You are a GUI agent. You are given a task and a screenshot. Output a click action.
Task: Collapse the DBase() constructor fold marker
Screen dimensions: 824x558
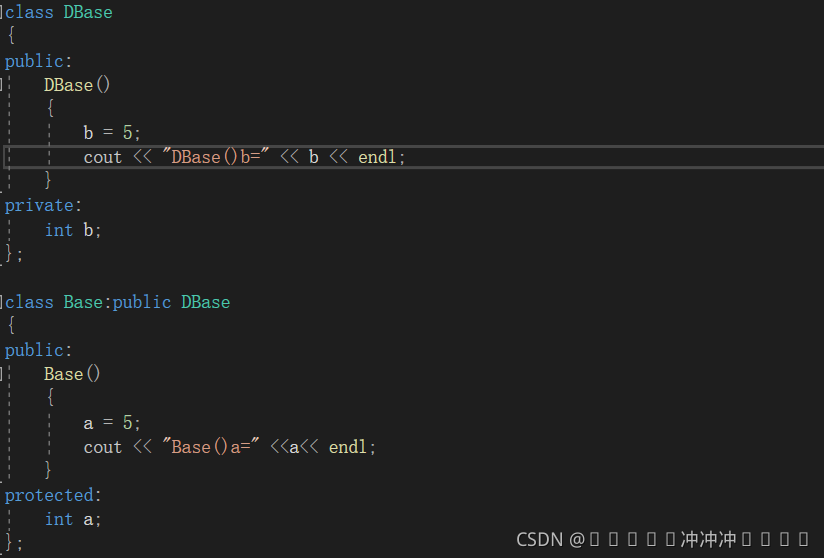pyautogui.click(x=2, y=85)
